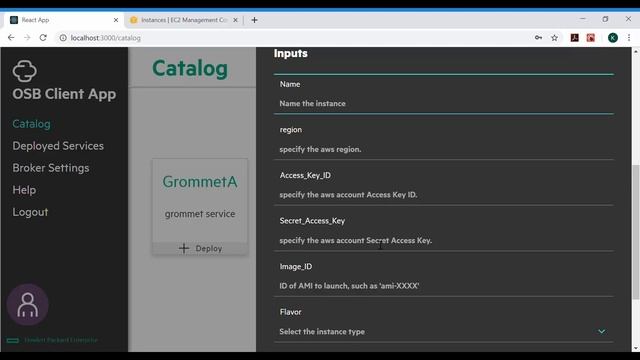Click the browser forward arrow
640x360 pixels.
click(x=27, y=38)
